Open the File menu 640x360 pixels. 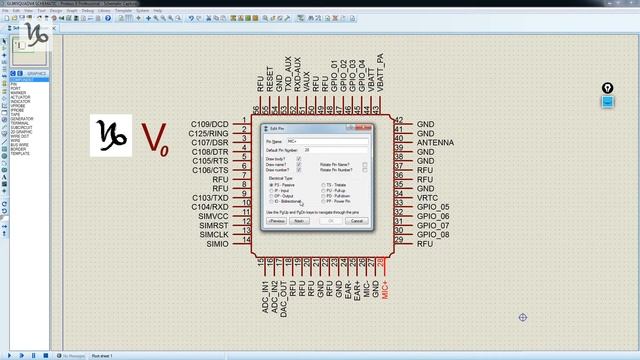5,11
